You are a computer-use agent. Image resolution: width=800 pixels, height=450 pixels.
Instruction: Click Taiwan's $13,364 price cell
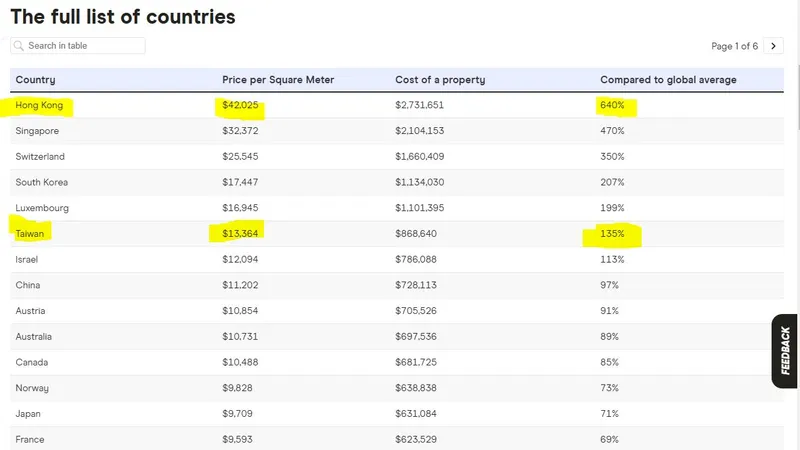(x=240, y=234)
